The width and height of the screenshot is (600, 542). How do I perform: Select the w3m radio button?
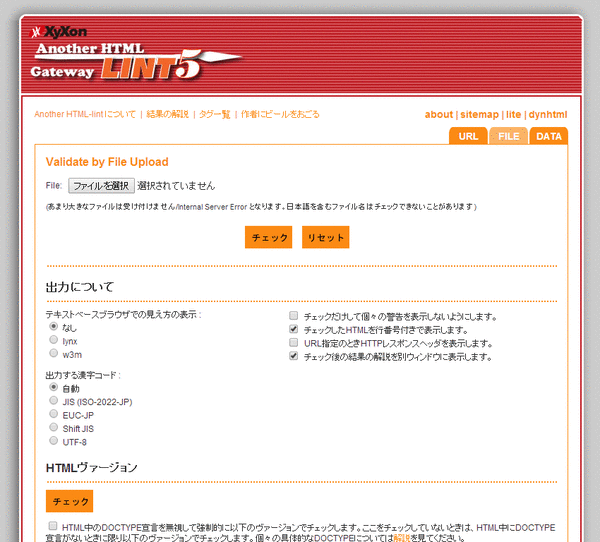[x=54, y=353]
